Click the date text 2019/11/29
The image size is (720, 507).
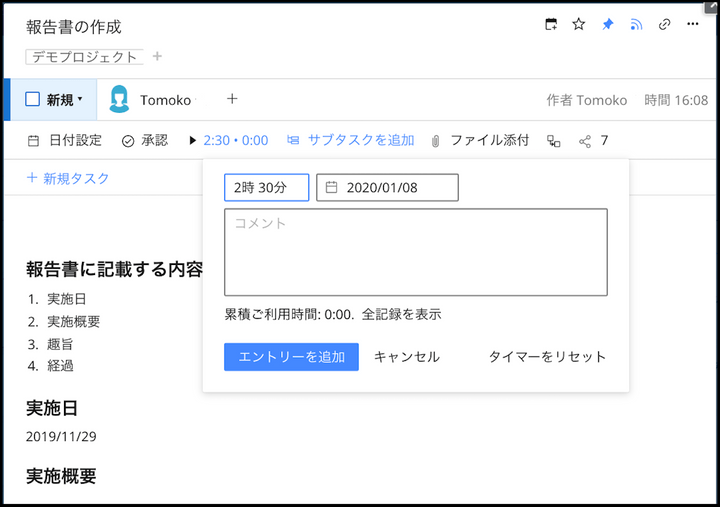point(61,436)
